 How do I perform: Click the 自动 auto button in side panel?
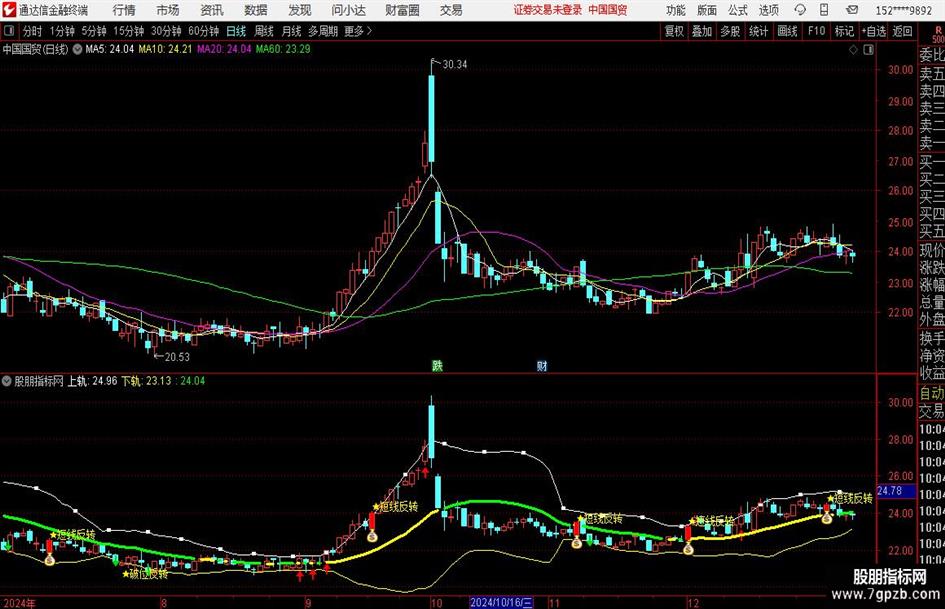[x=932, y=393]
